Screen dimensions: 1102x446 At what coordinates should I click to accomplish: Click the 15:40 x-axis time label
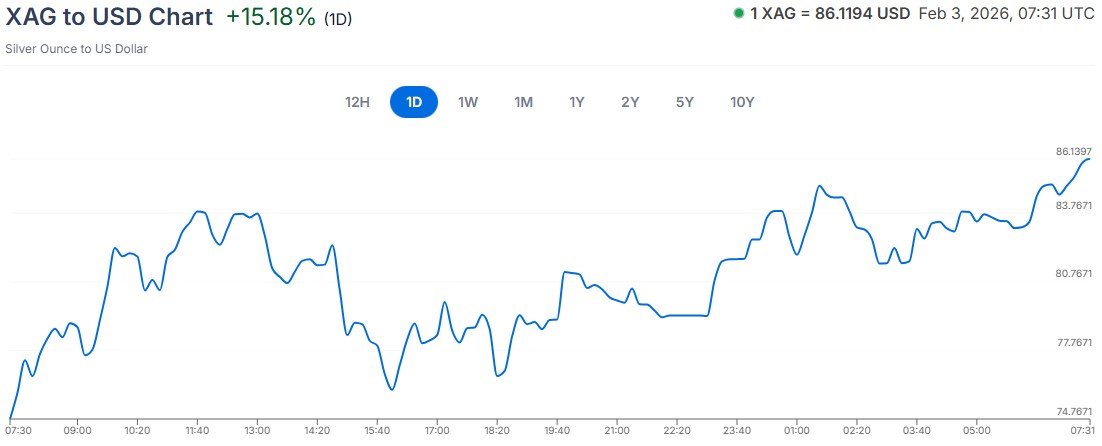(x=377, y=429)
